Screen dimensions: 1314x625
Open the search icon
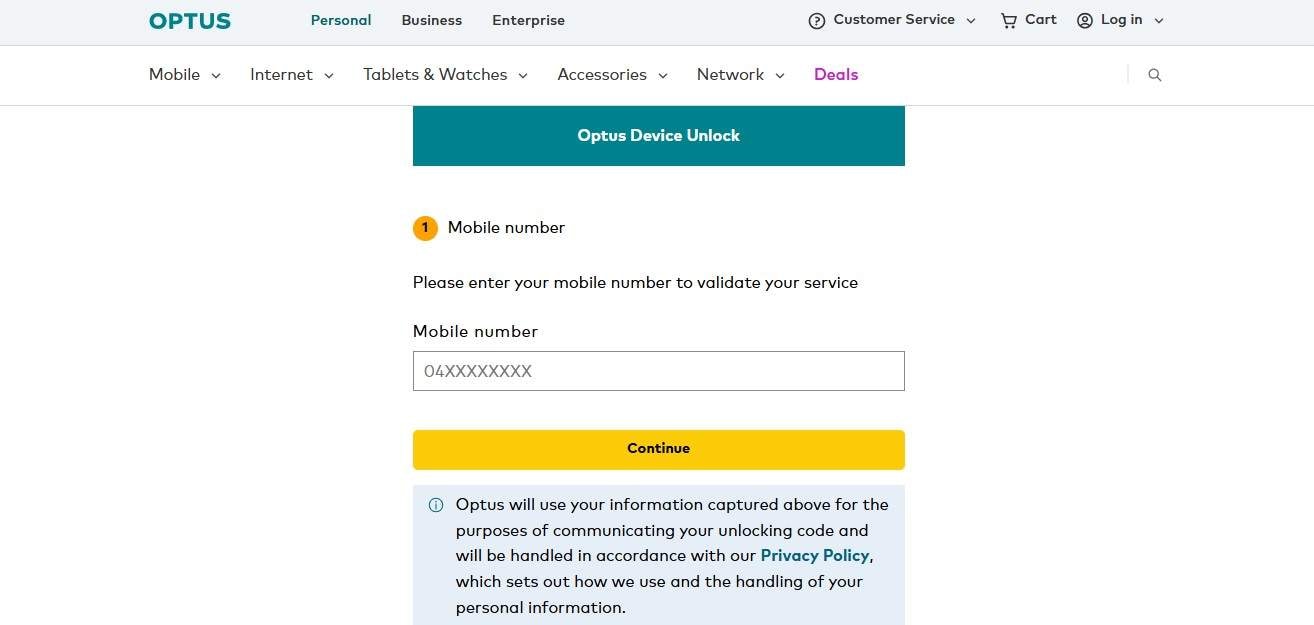coord(1154,74)
